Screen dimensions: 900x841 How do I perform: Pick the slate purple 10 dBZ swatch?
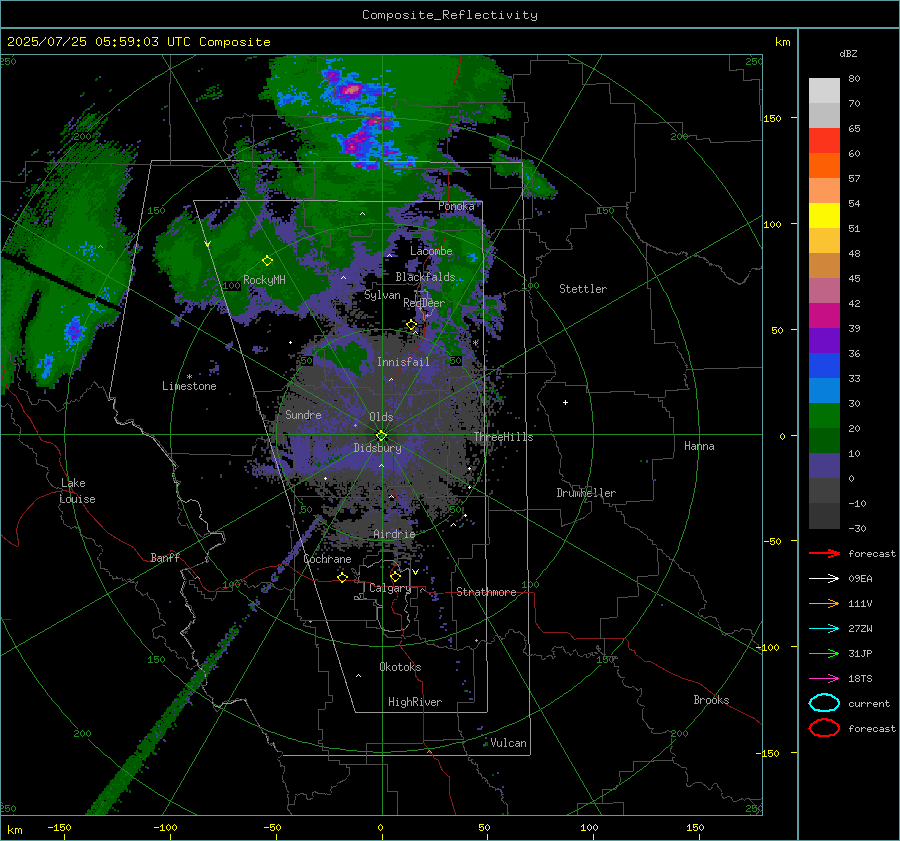click(x=824, y=466)
